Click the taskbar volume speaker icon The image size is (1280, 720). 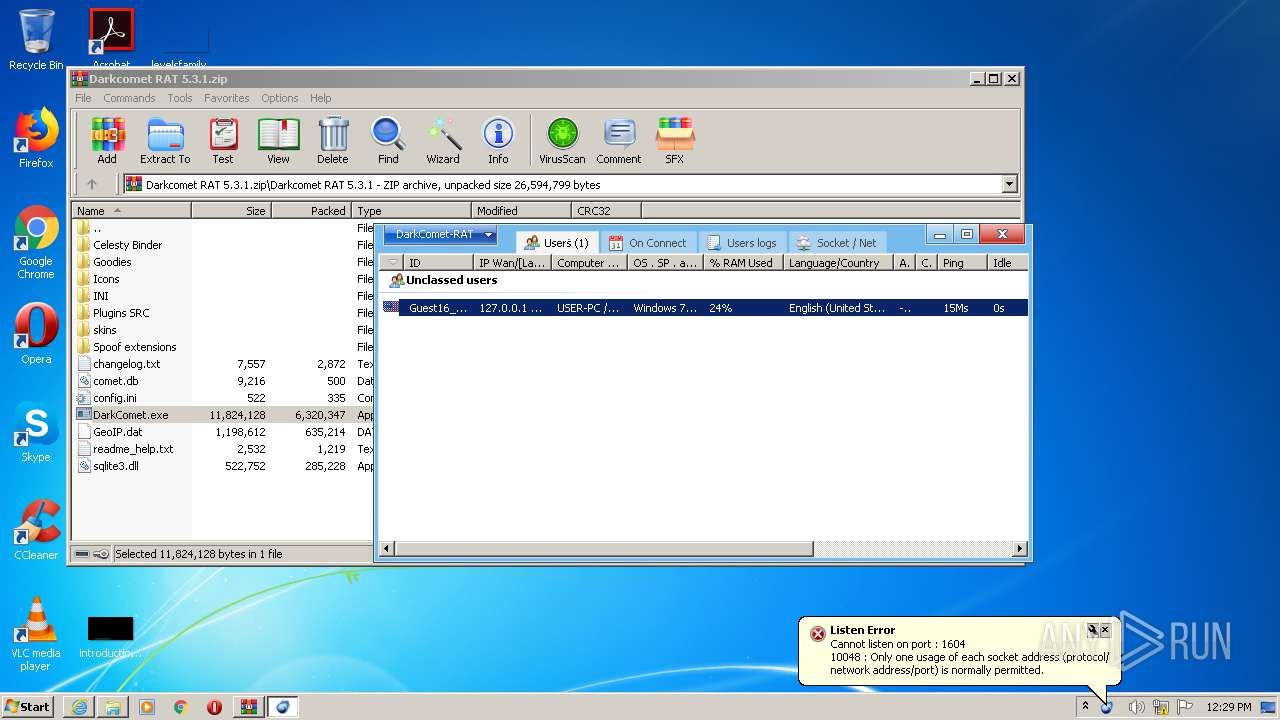(x=1136, y=707)
